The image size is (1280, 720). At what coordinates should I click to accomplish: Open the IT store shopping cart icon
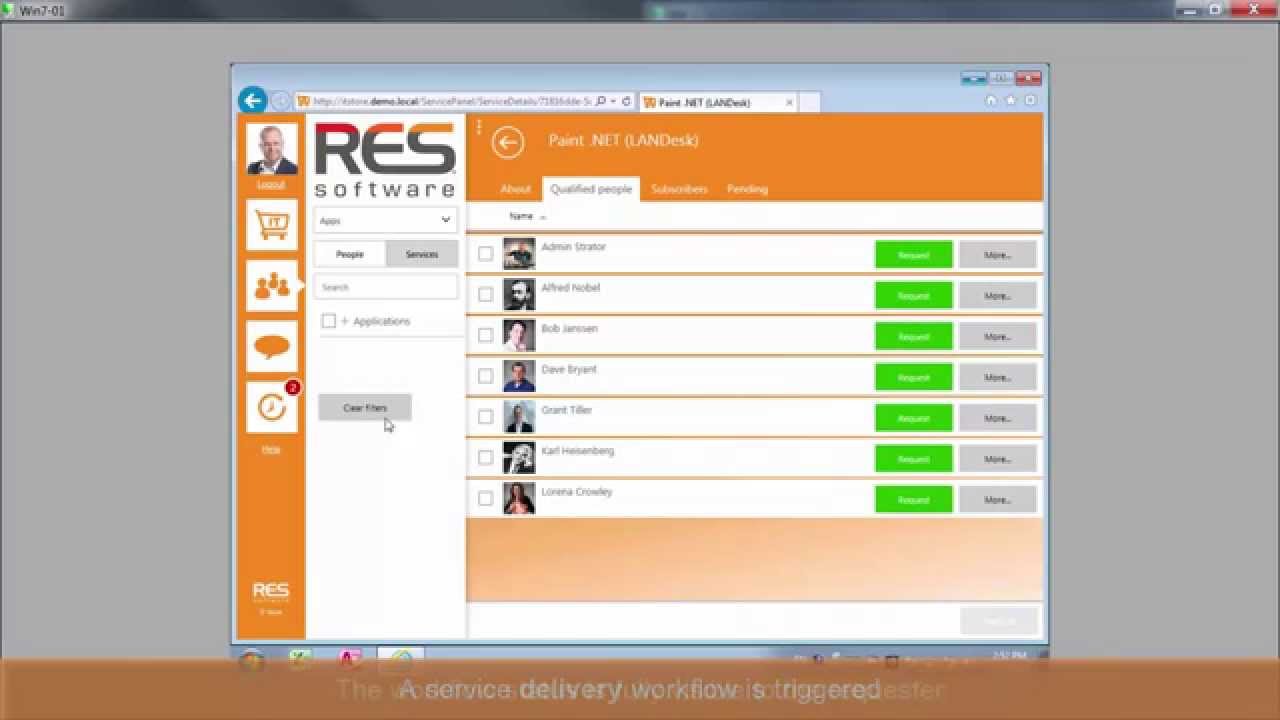coord(272,224)
